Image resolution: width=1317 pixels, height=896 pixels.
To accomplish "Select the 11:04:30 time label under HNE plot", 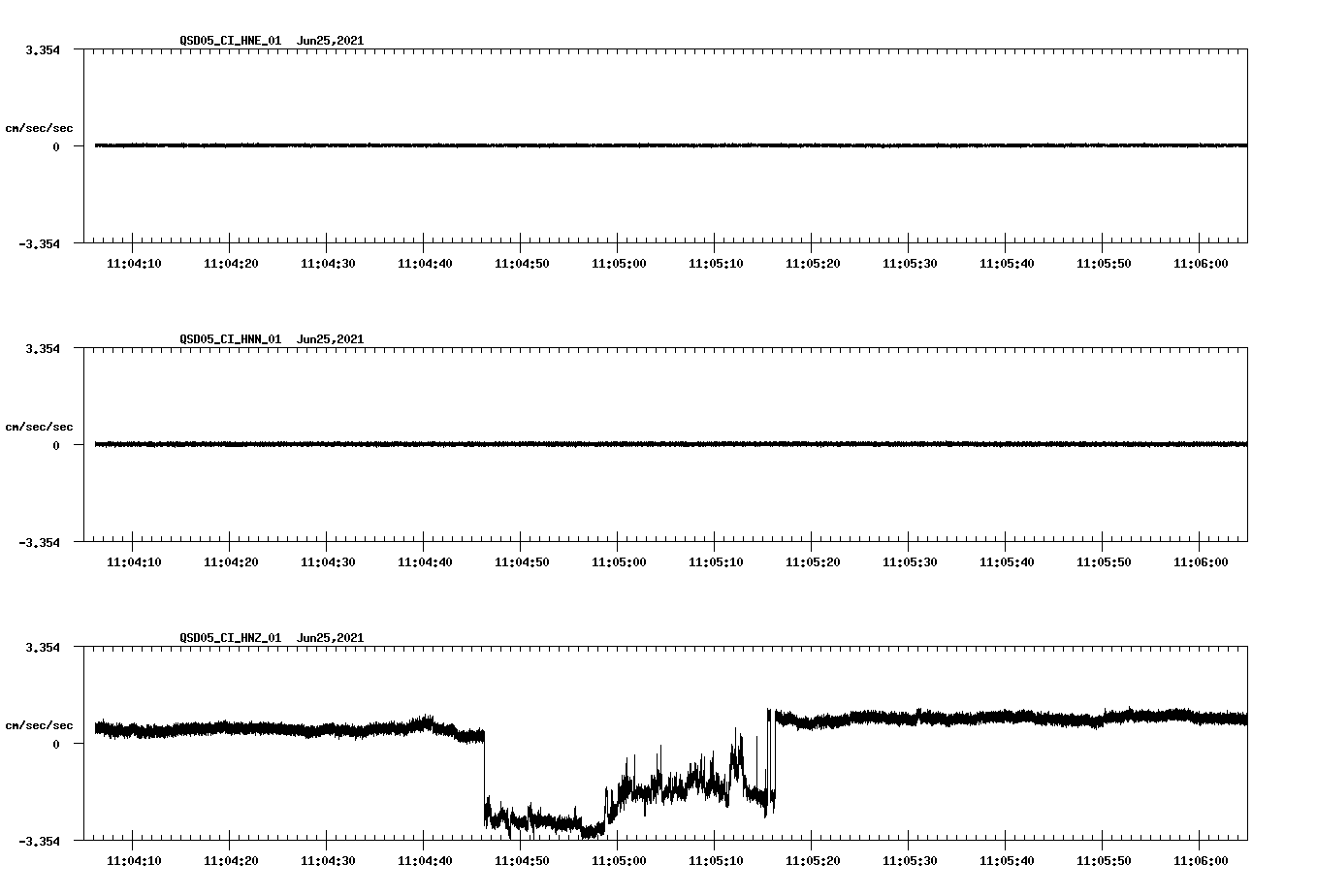I will coord(328,264).
